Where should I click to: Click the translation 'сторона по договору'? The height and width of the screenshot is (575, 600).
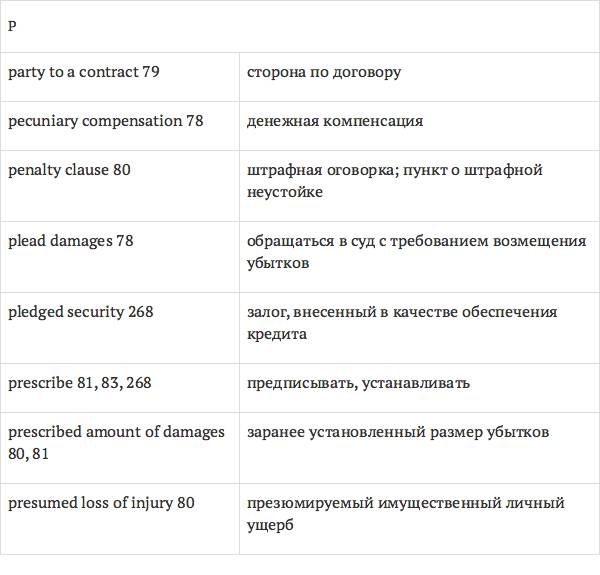[x=324, y=72]
